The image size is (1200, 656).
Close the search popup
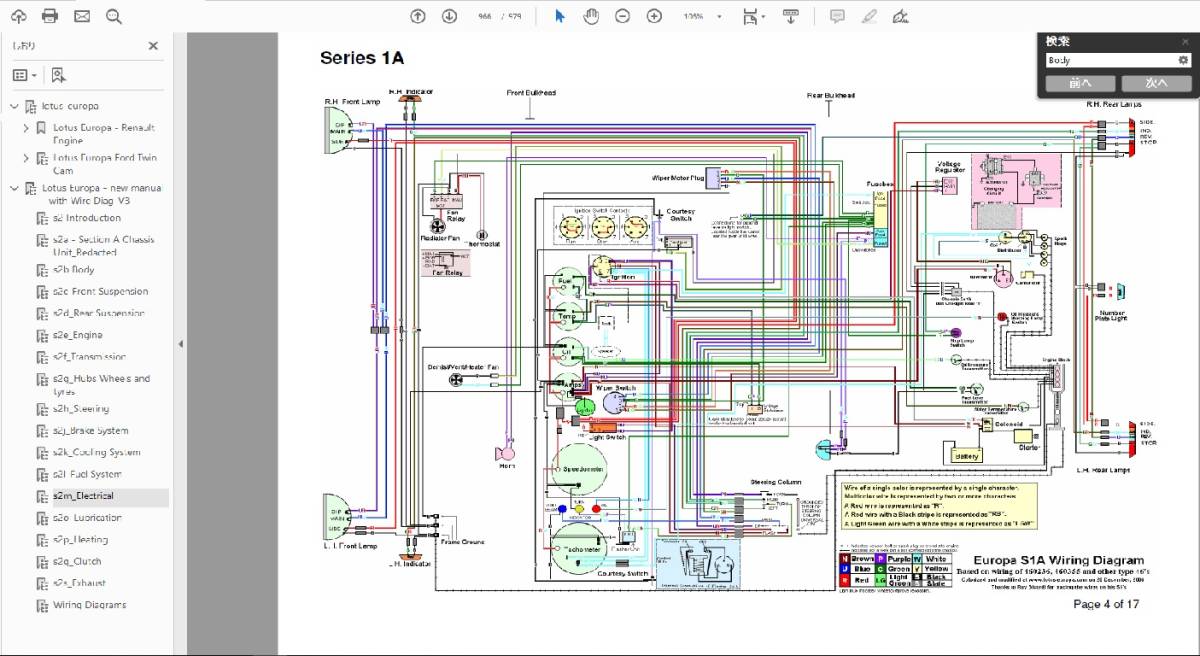[1186, 42]
